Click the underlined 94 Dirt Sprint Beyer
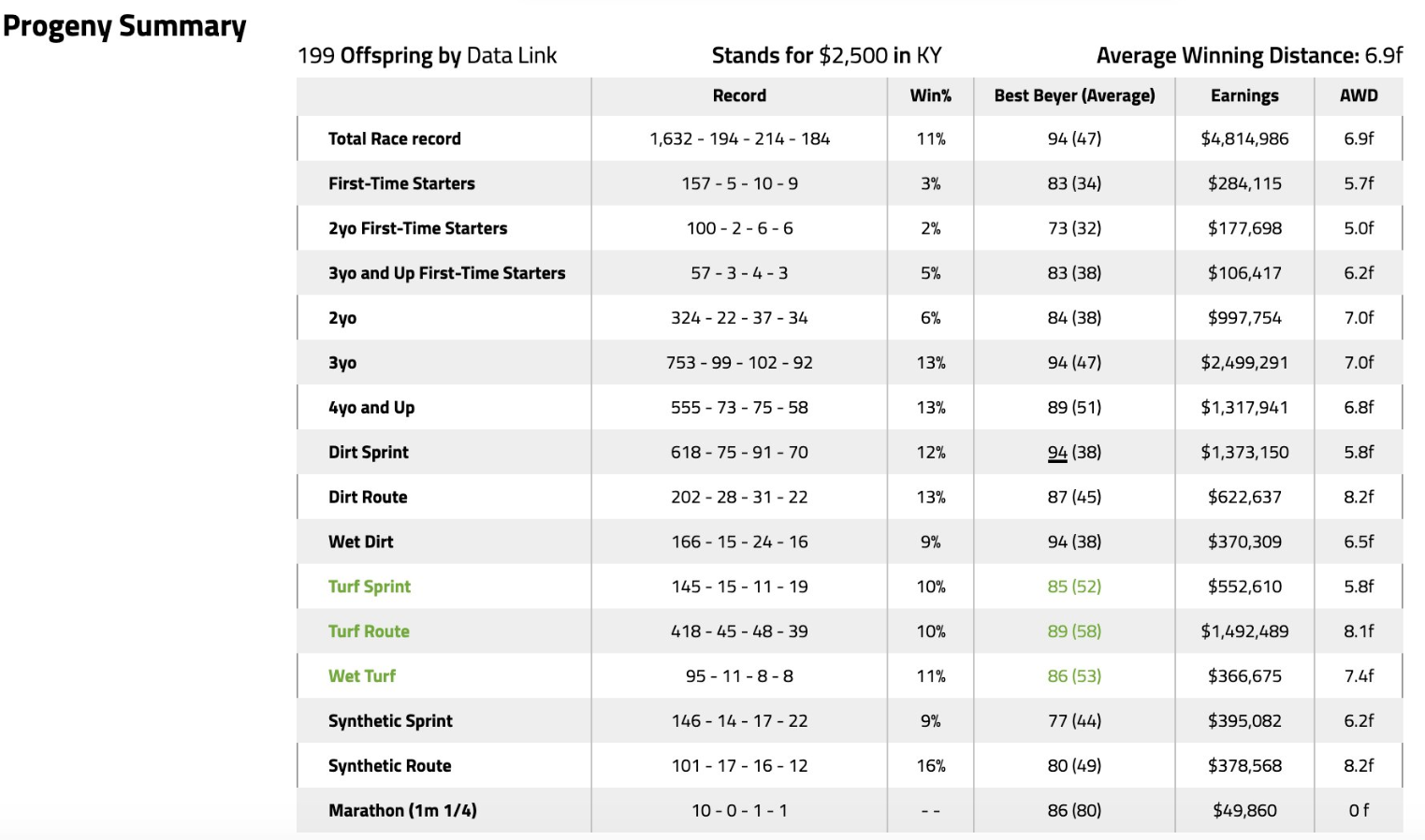This screenshot has height=840, width=1425. pyautogui.click(x=1057, y=453)
